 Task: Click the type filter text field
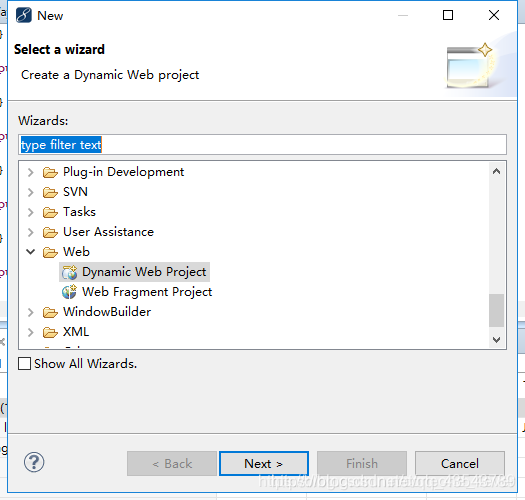(x=262, y=145)
